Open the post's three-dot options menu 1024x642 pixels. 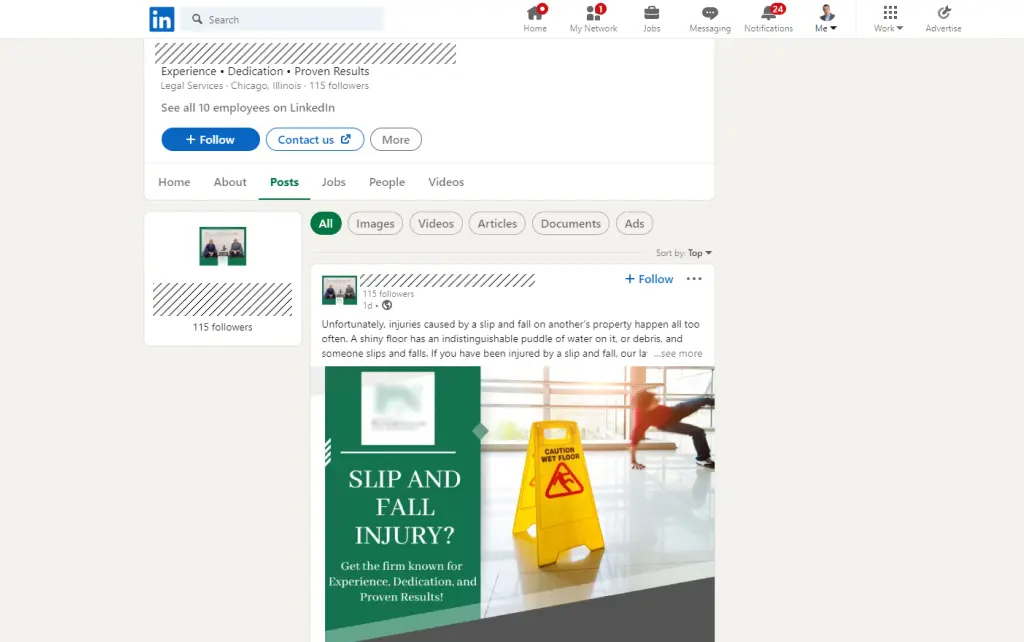tap(694, 279)
